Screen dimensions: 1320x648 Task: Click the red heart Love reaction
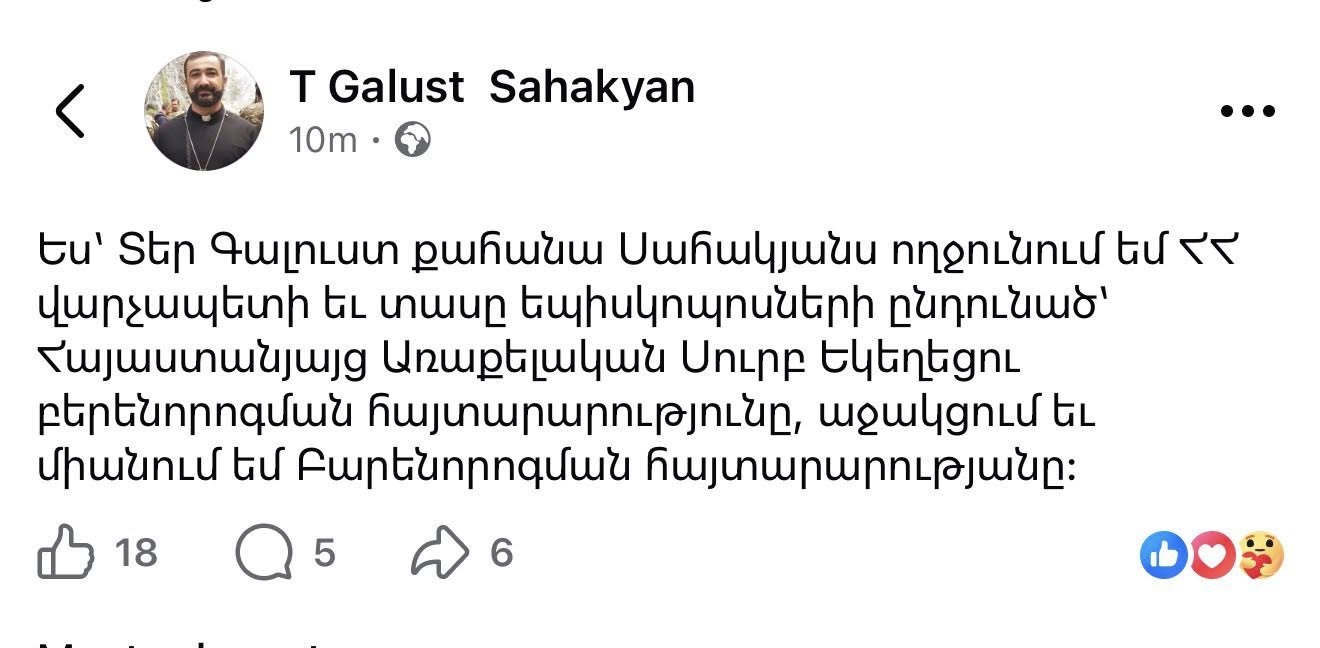[1213, 555]
